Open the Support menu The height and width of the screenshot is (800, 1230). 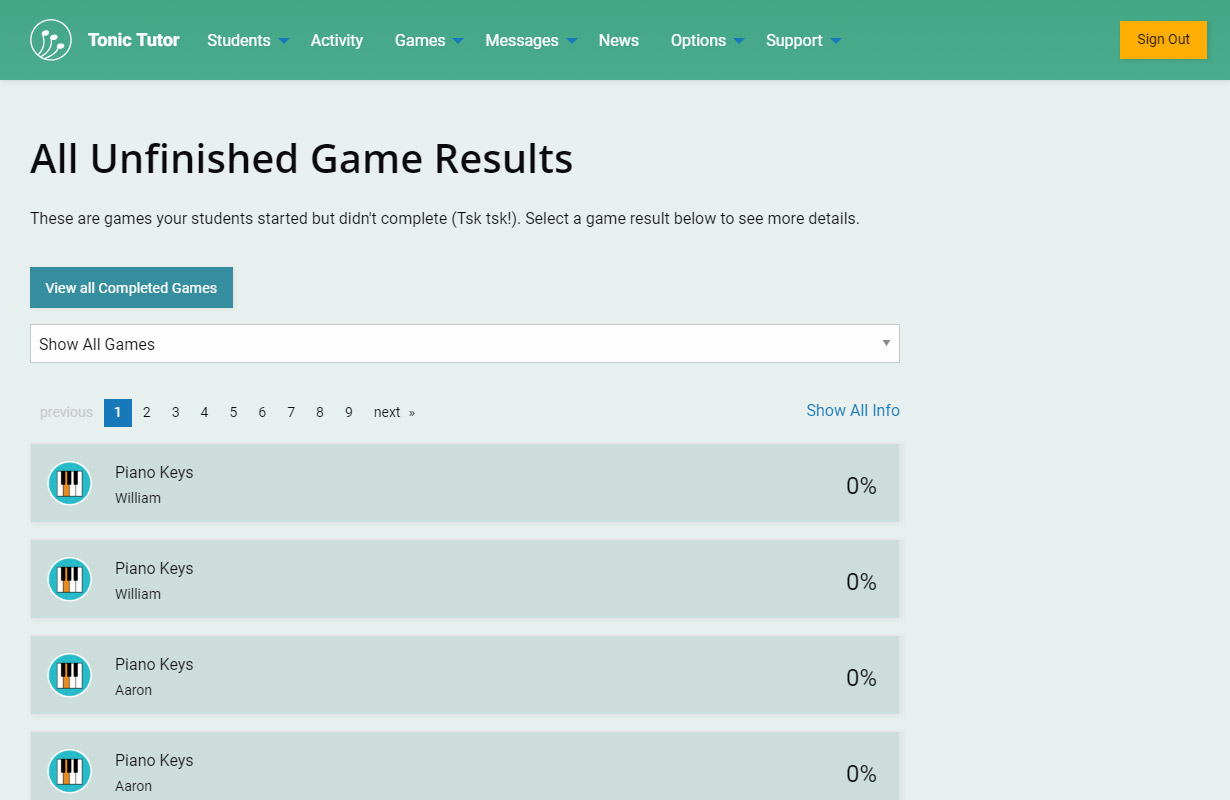(802, 40)
